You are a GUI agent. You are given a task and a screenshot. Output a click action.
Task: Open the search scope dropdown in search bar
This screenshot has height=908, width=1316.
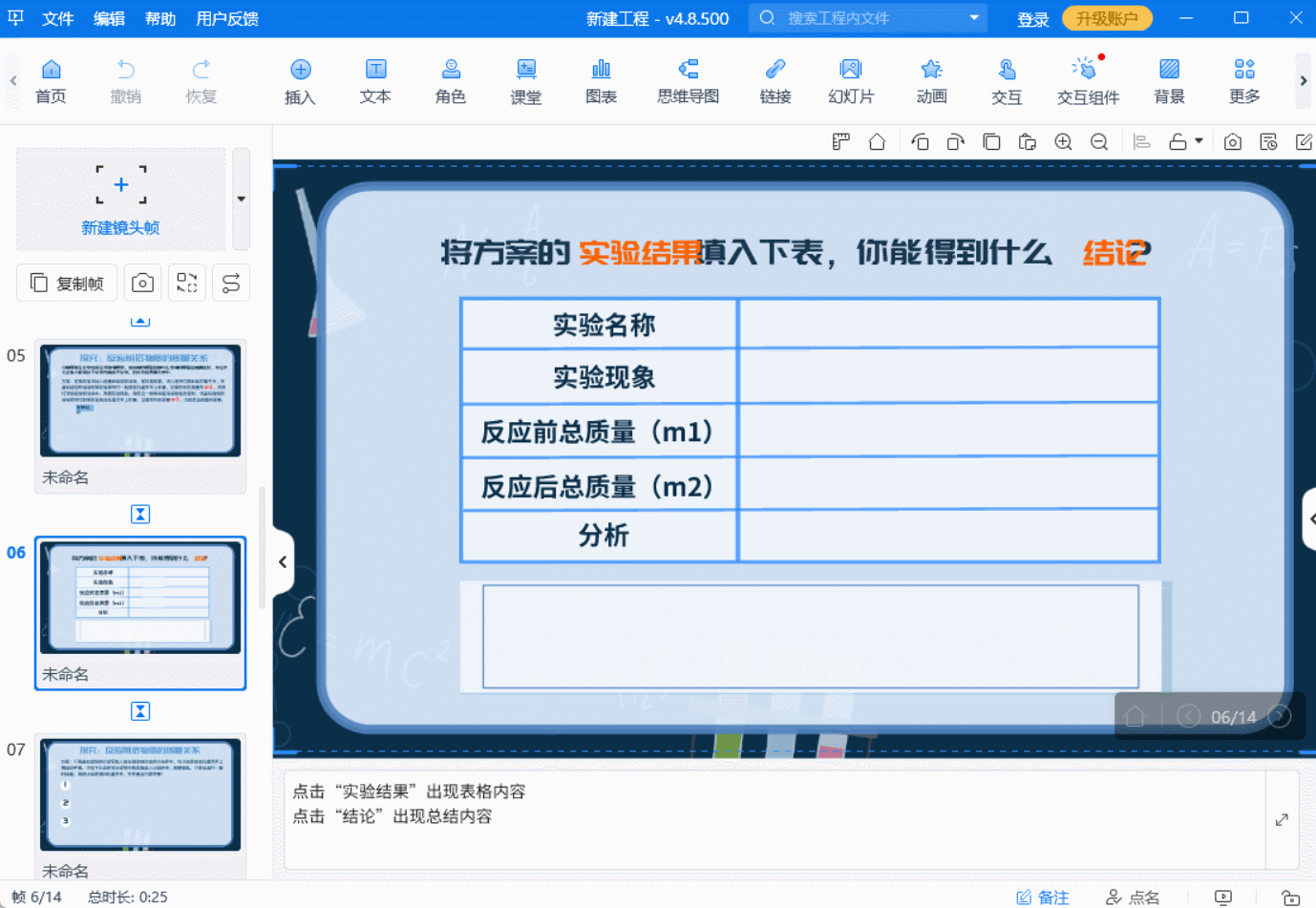[x=974, y=18]
